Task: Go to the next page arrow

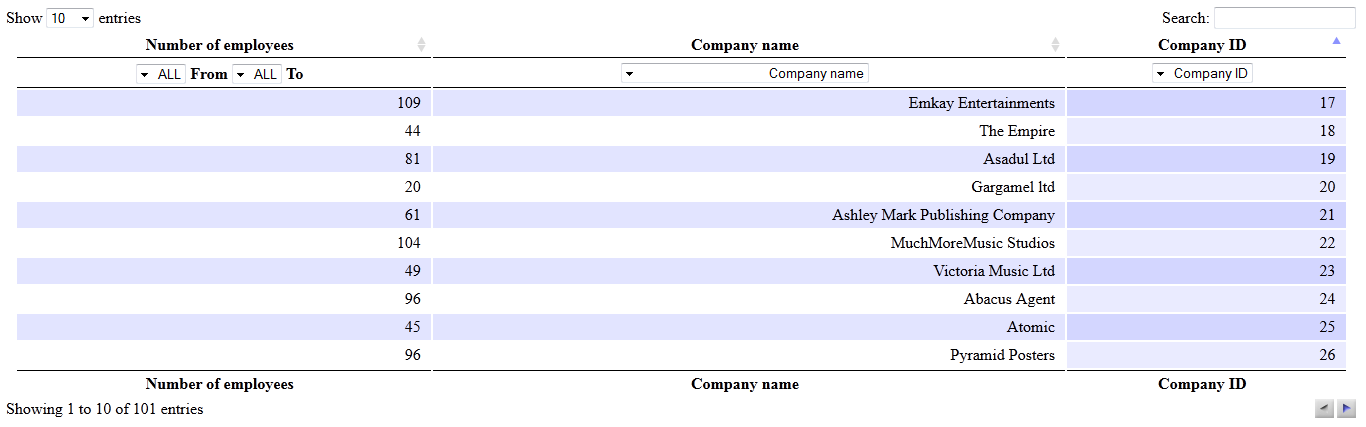Action: point(1346,408)
